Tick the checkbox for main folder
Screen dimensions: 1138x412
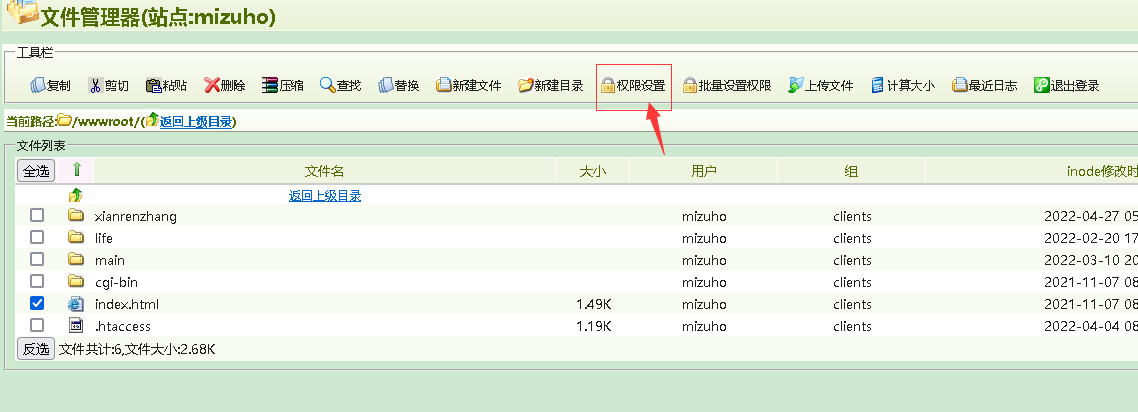tap(36, 259)
